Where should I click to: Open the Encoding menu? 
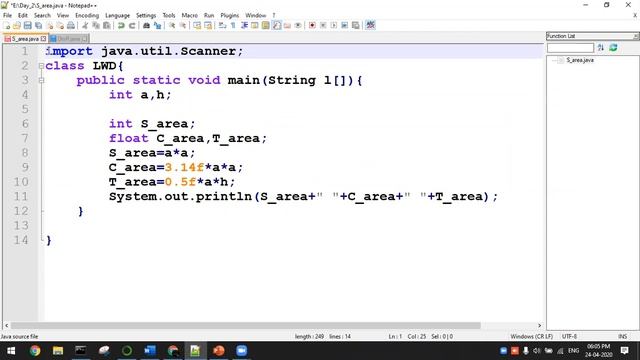pyautogui.click(x=87, y=16)
